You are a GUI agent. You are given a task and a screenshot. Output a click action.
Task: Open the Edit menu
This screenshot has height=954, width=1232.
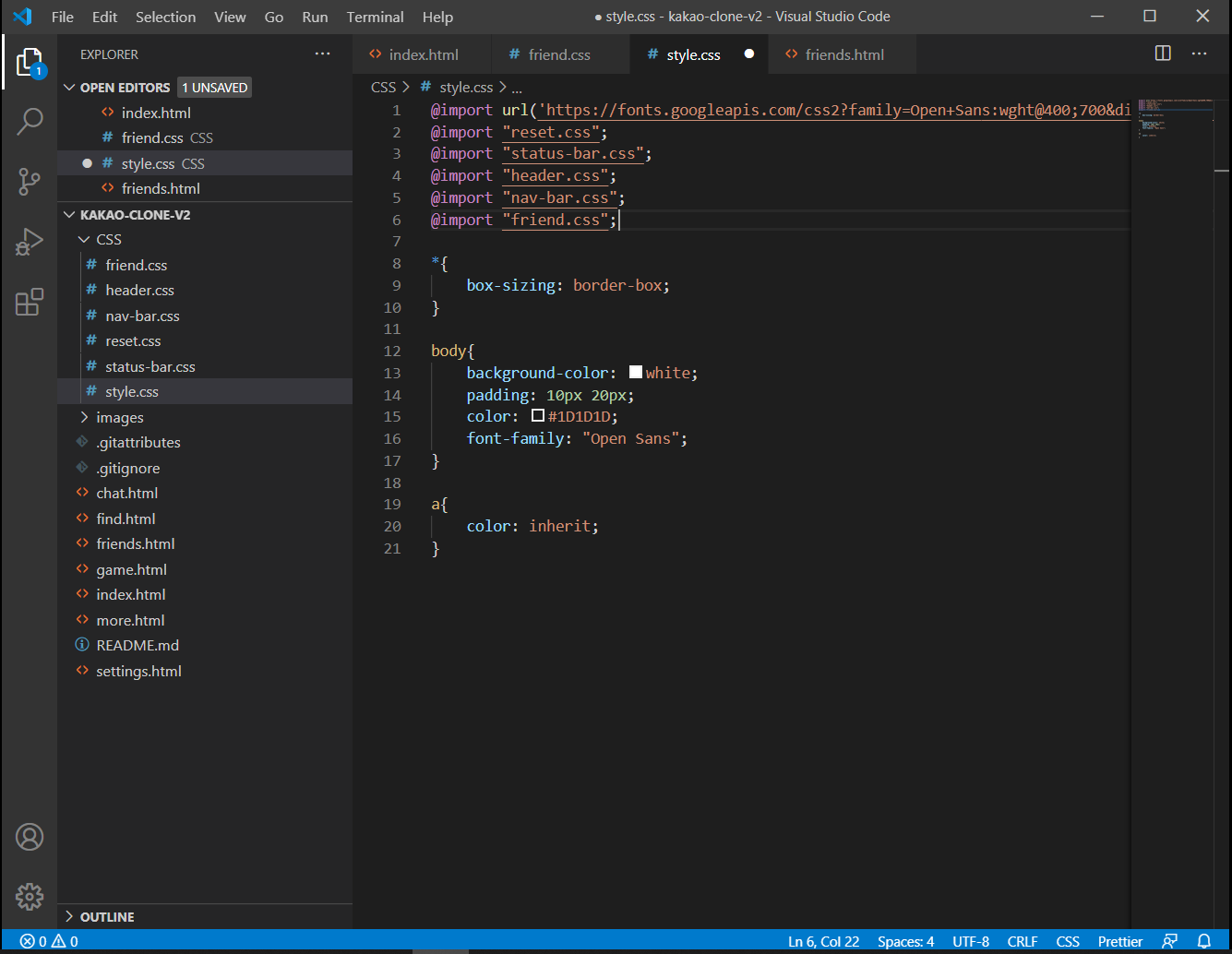click(x=104, y=17)
